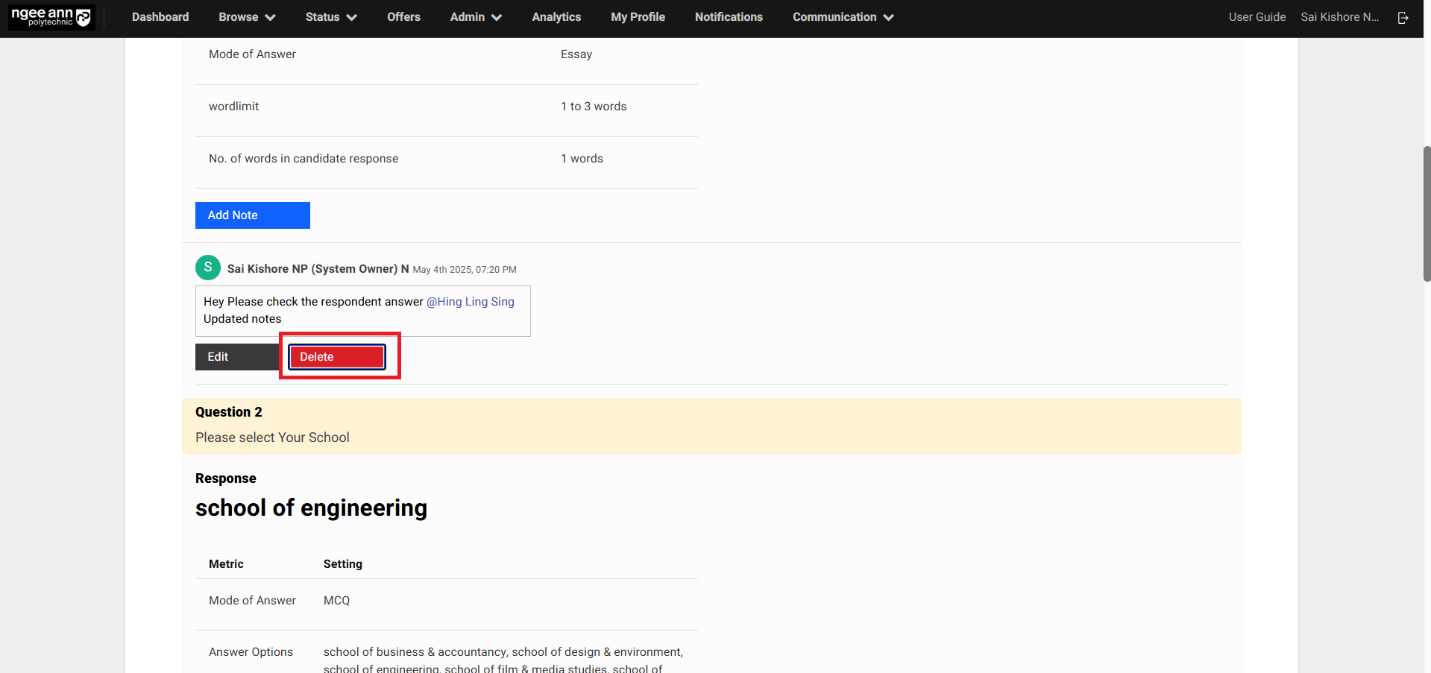The image size is (1431, 673).
Task: Click the Sai Kishore username in header
Action: [1340, 17]
